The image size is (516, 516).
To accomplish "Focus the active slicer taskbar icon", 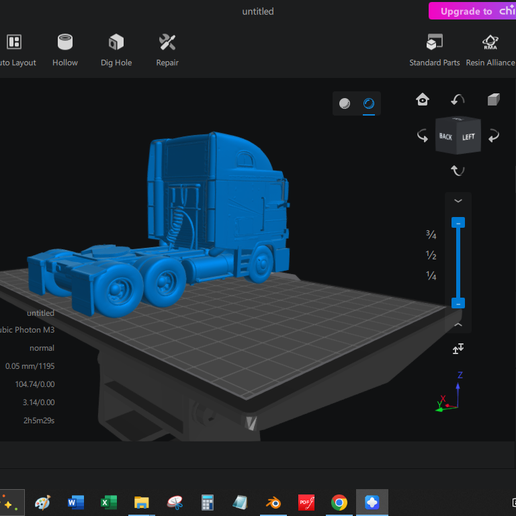I will click(x=372, y=502).
